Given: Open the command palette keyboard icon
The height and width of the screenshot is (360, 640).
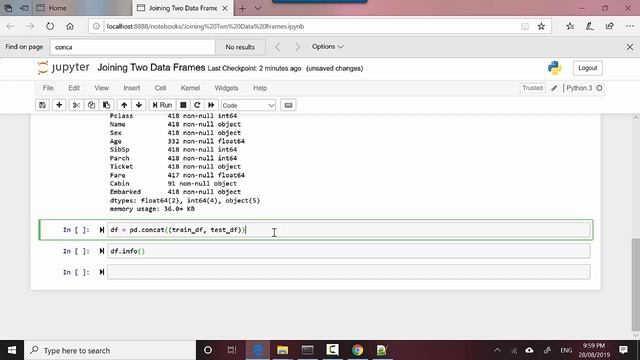Looking at the screenshot, I should pyautogui.click(x=288, y=105).
